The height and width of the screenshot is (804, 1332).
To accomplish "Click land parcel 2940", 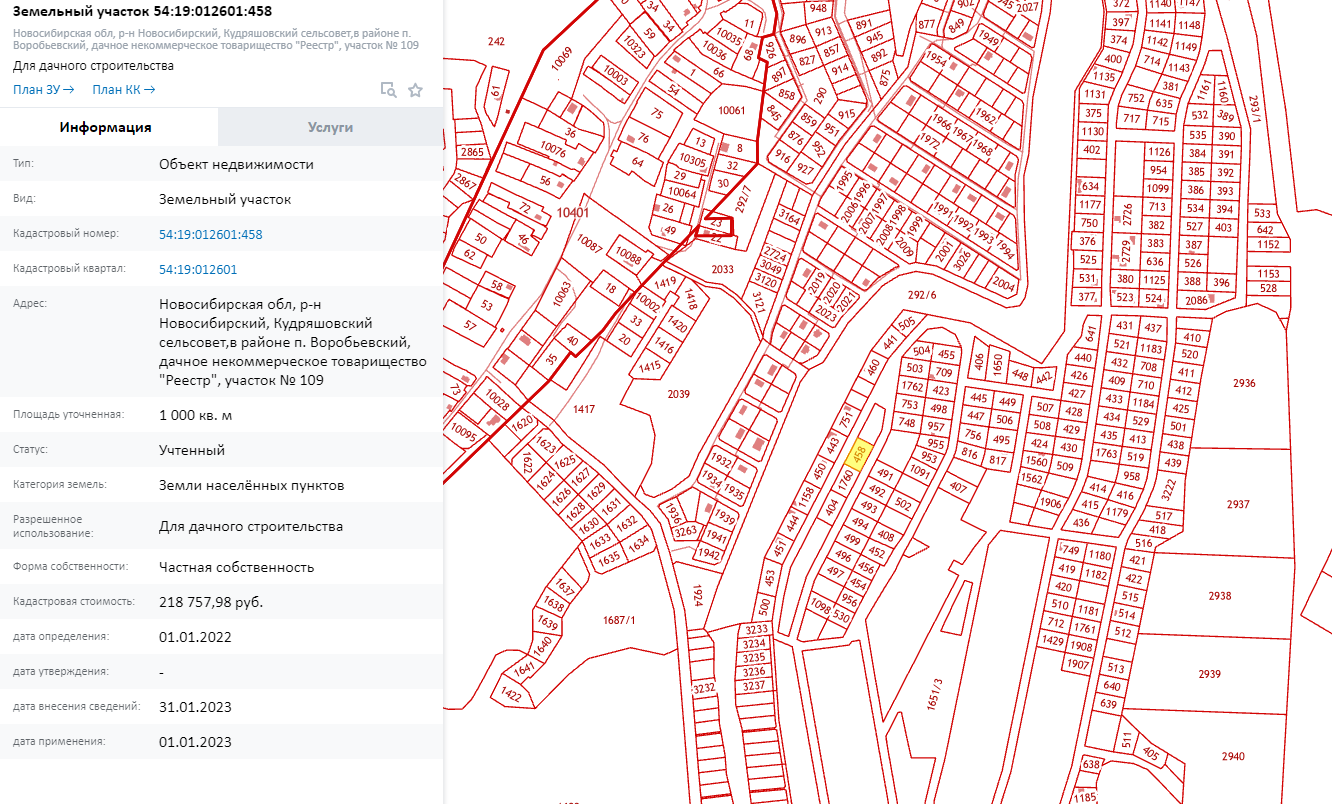I will point(1232,755).
